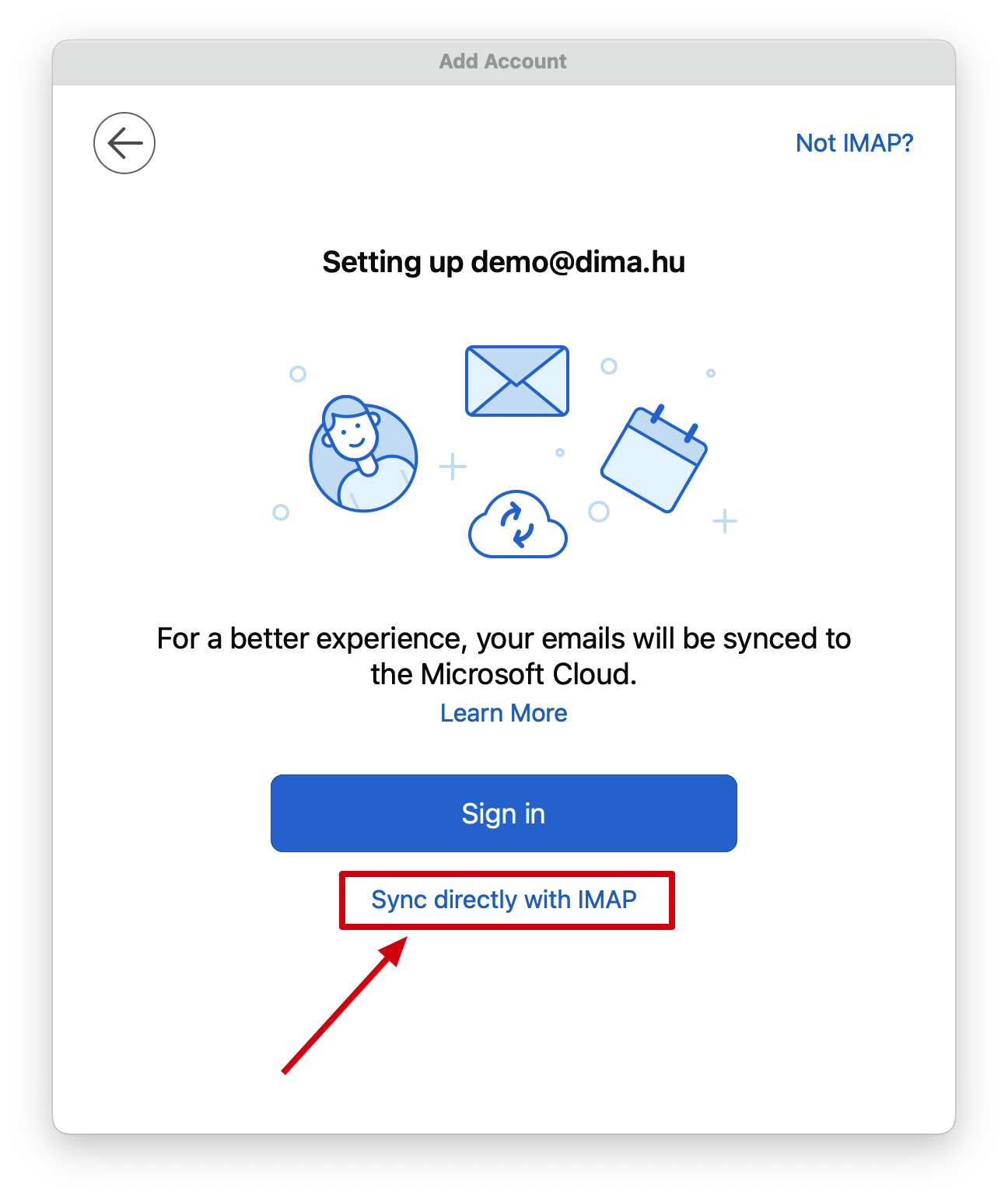Click the red arrow annotation
This screenshot has height=1199, width=1008.
click(x=345, y=1005)
